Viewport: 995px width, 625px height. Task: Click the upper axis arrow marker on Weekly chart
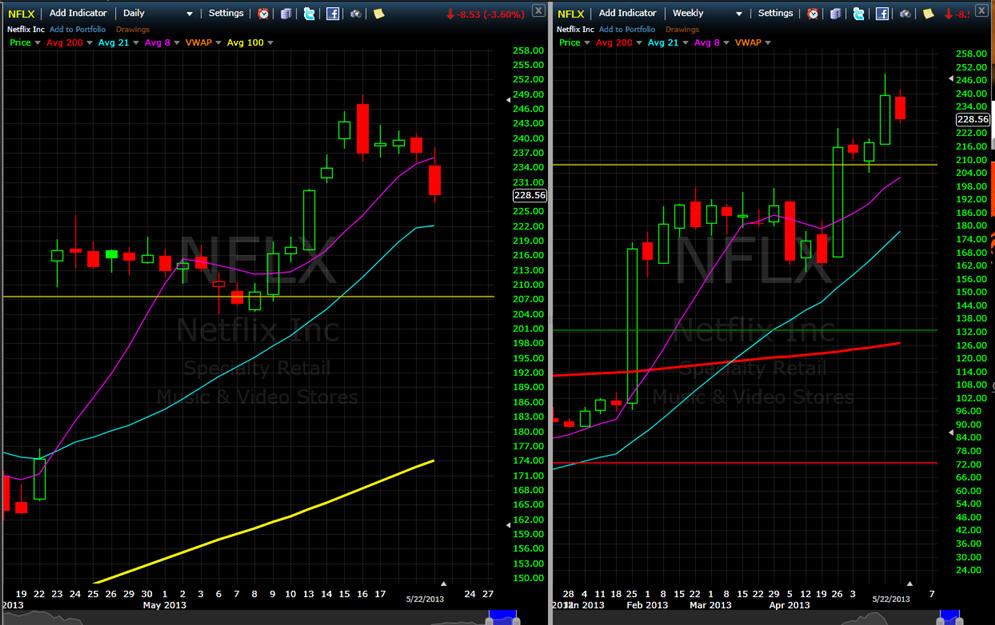click(951, 79)
